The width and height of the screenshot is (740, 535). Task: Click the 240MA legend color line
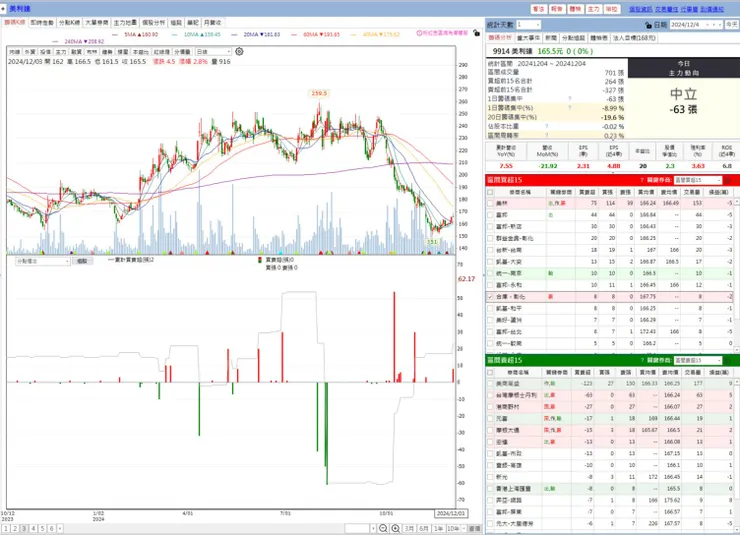click(x=56, y=42)
